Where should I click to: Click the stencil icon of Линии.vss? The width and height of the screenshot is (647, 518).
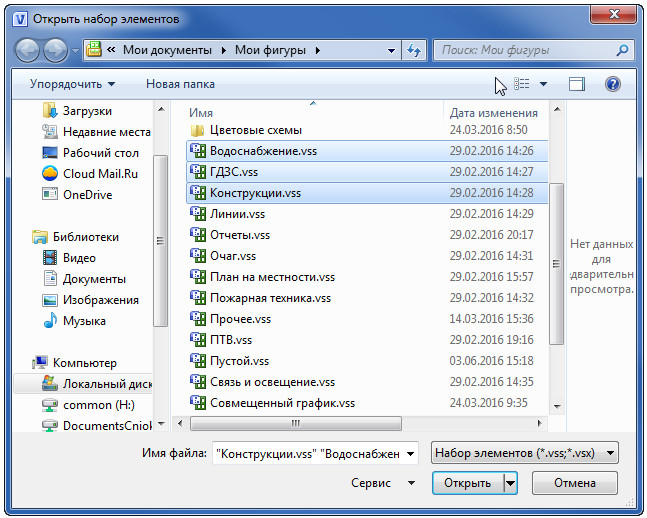[197, 213]
